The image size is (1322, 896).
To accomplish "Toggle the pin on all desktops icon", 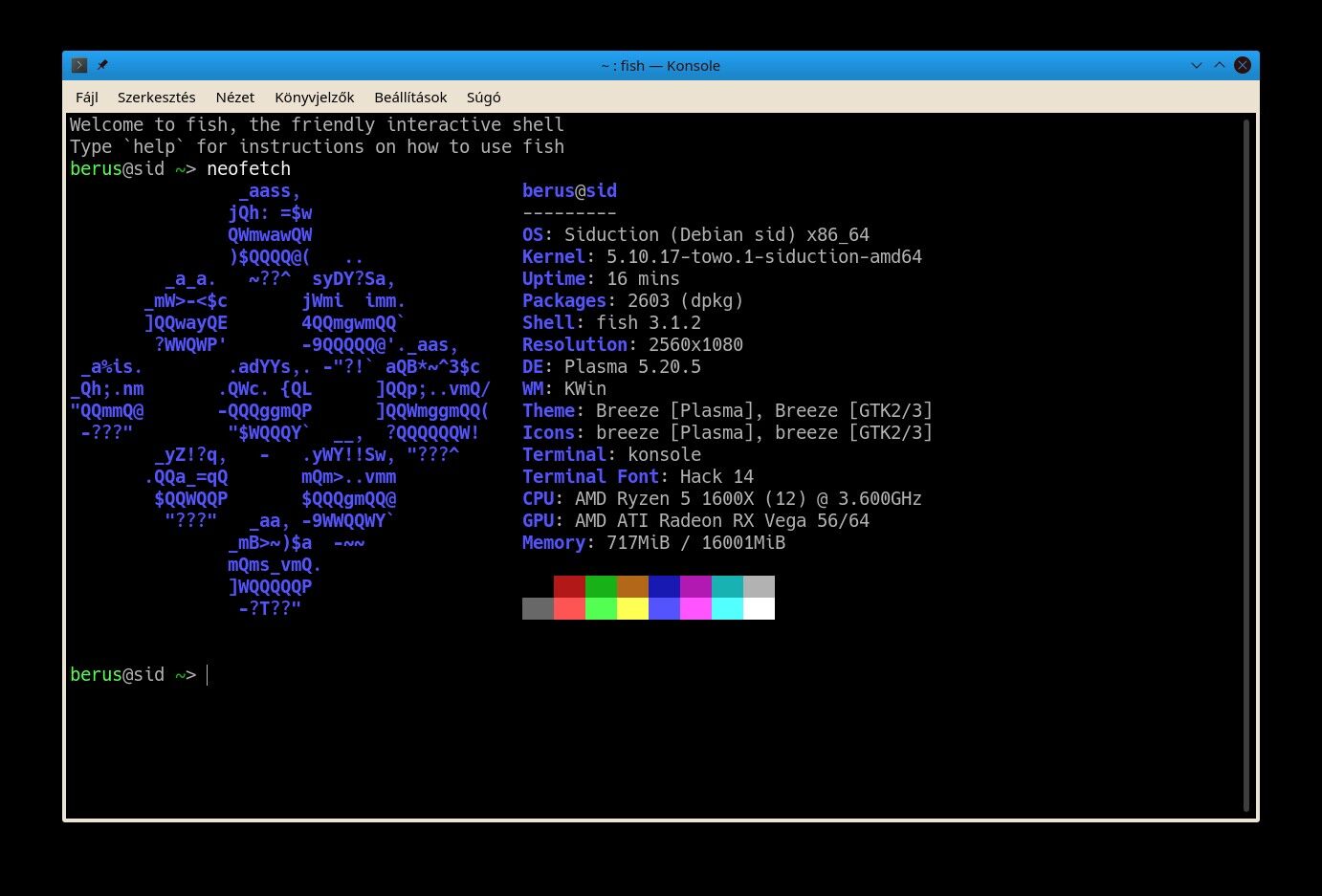I will tap(102, 65).
